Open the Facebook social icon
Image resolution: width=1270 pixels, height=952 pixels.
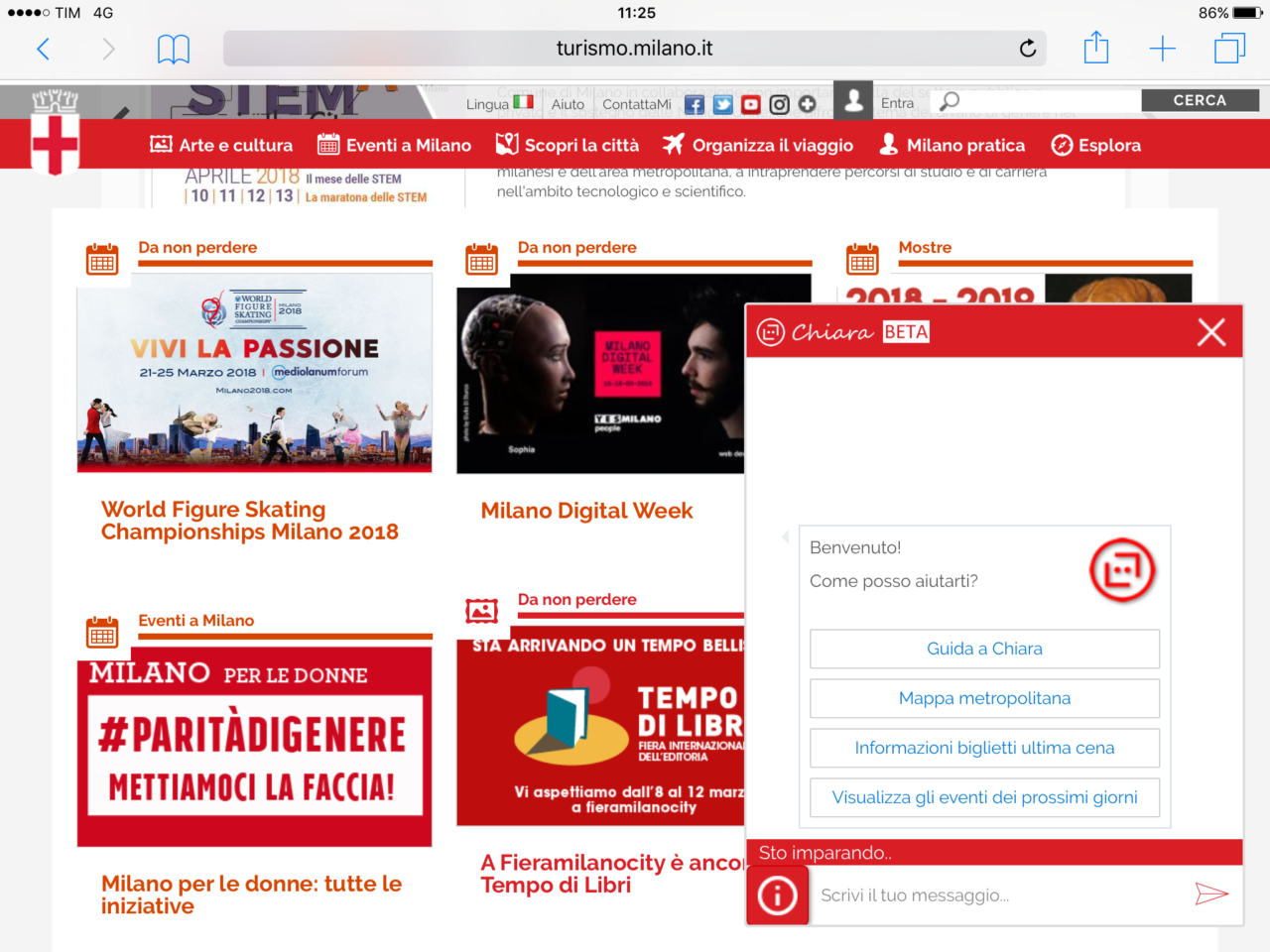[695, 104]
